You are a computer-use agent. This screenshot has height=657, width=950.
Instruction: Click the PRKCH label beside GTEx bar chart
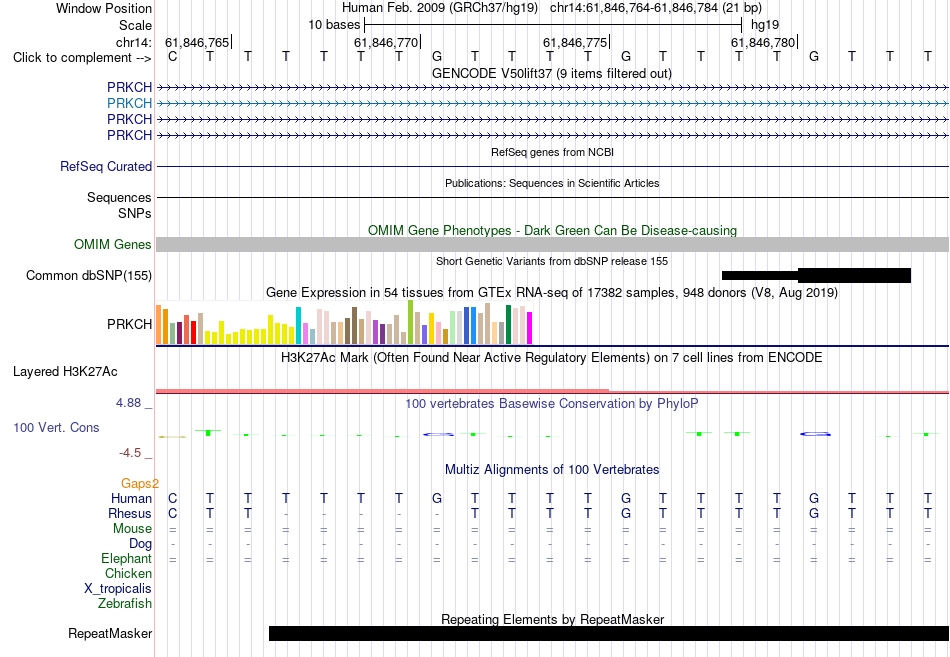[129, 324]
